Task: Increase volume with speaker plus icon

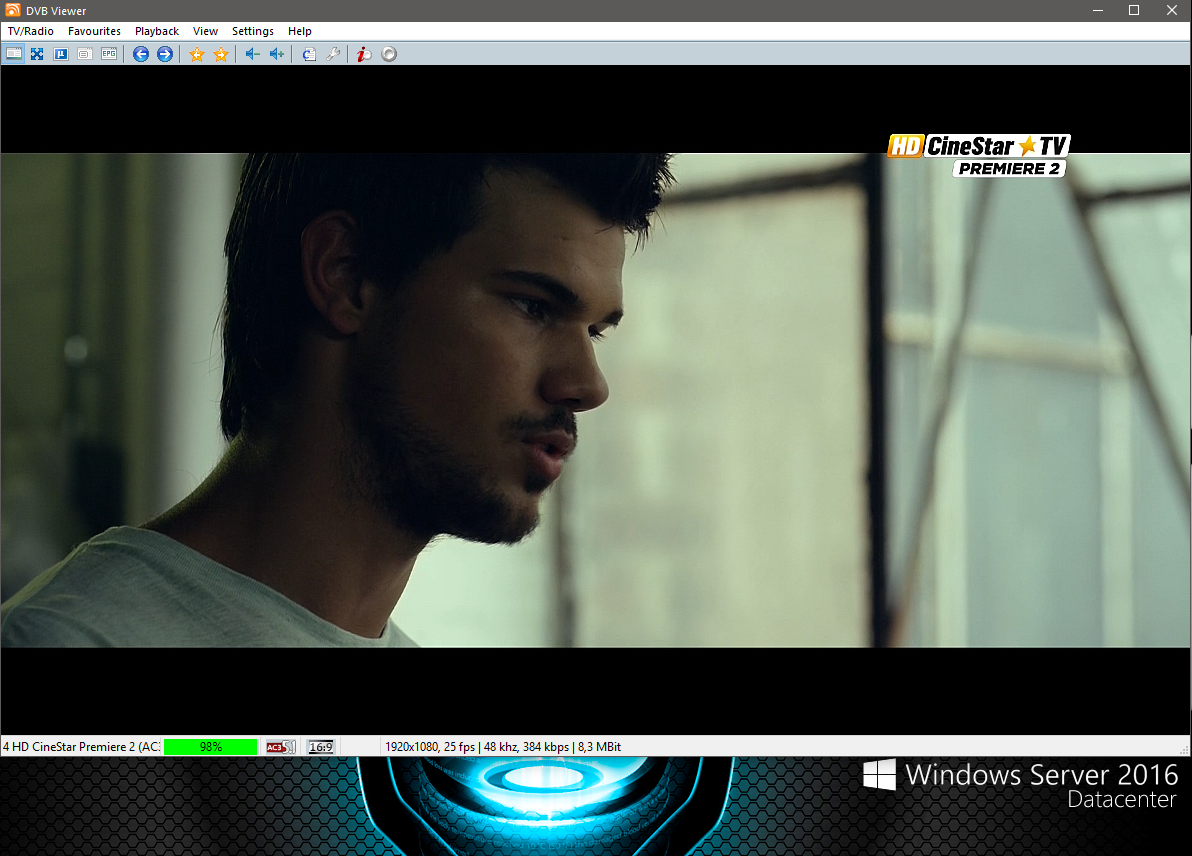Action: pos(277,54)
